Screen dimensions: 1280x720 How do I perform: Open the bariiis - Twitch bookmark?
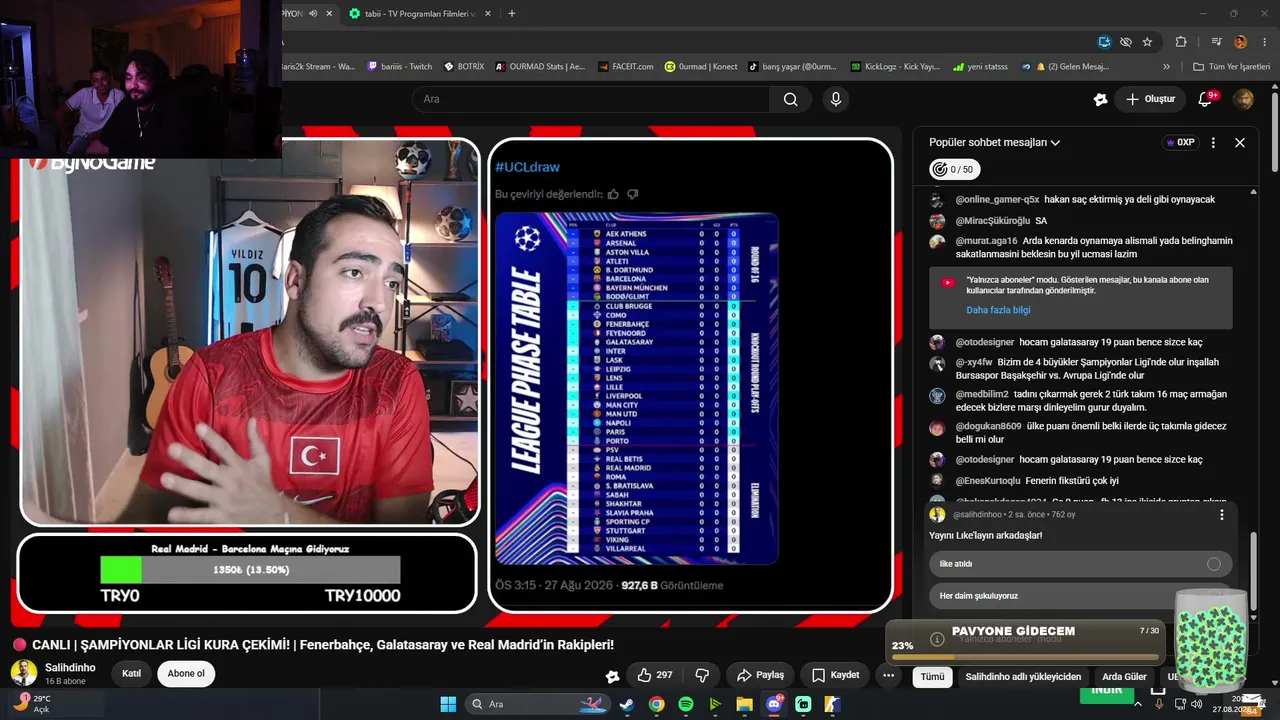400,67
